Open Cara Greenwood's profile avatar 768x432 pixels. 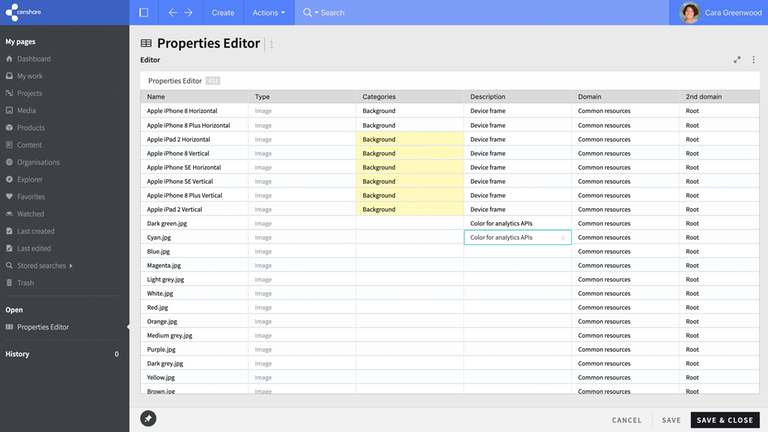[689, 13]
